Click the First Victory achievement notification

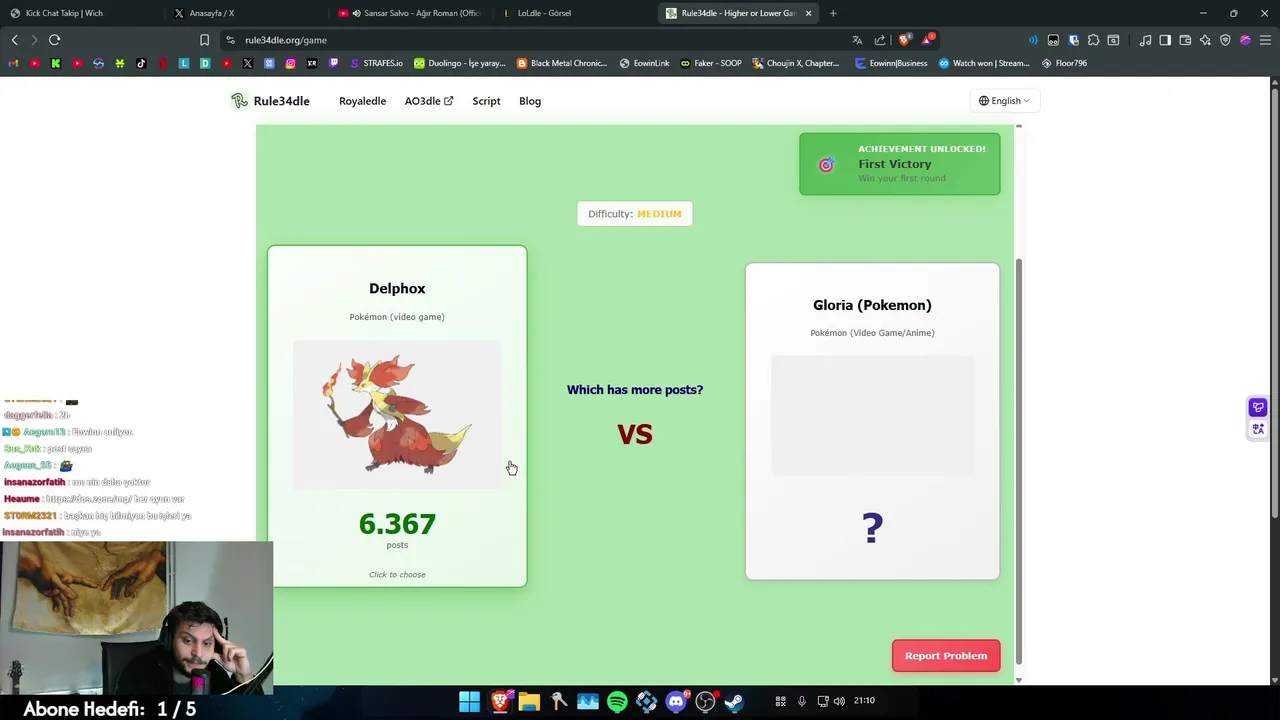pyautogui.click(x=899, y=164)
